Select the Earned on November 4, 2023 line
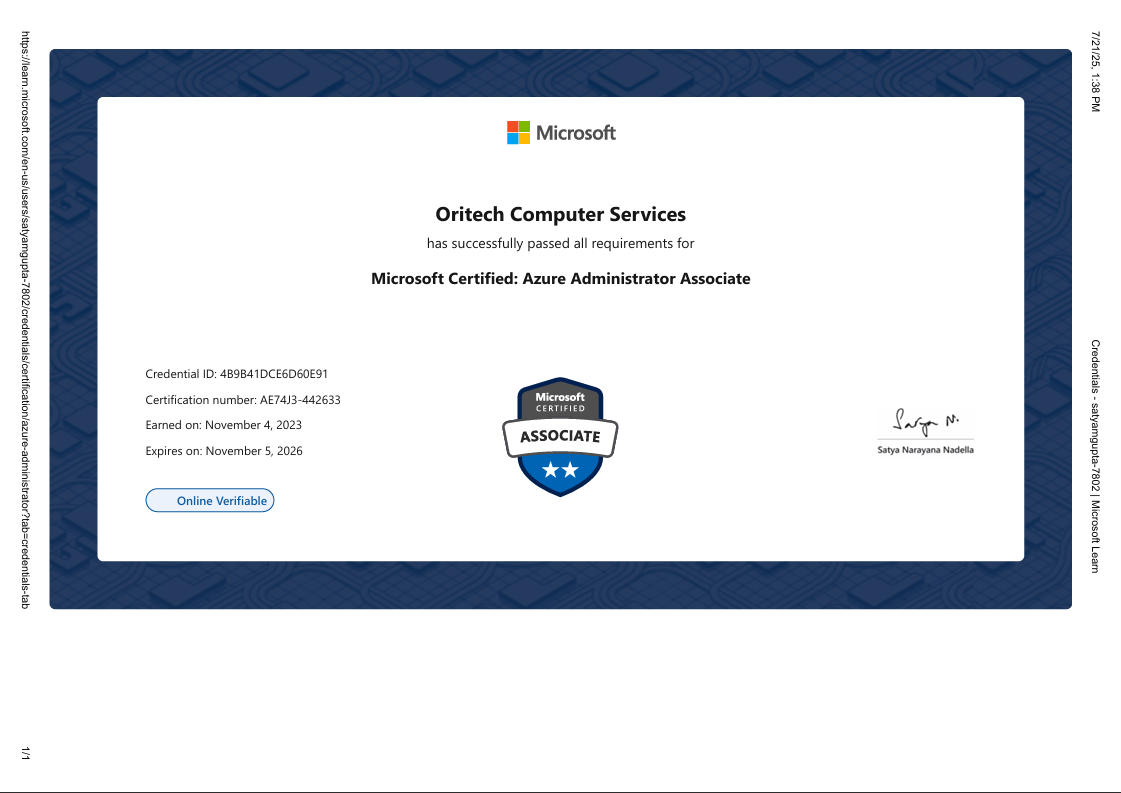 pos(224,425)
